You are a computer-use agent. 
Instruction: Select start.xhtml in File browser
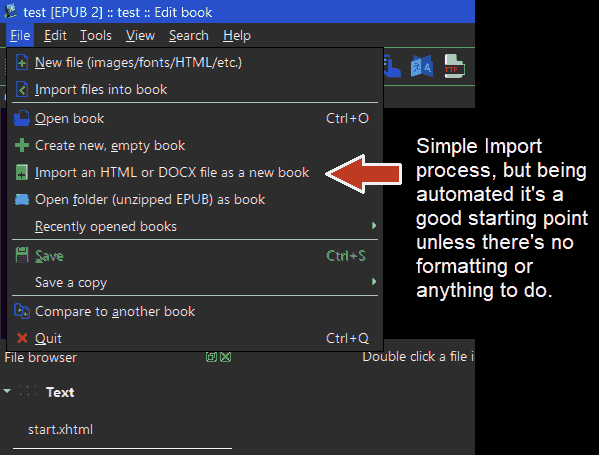click(x=60, y=430)
